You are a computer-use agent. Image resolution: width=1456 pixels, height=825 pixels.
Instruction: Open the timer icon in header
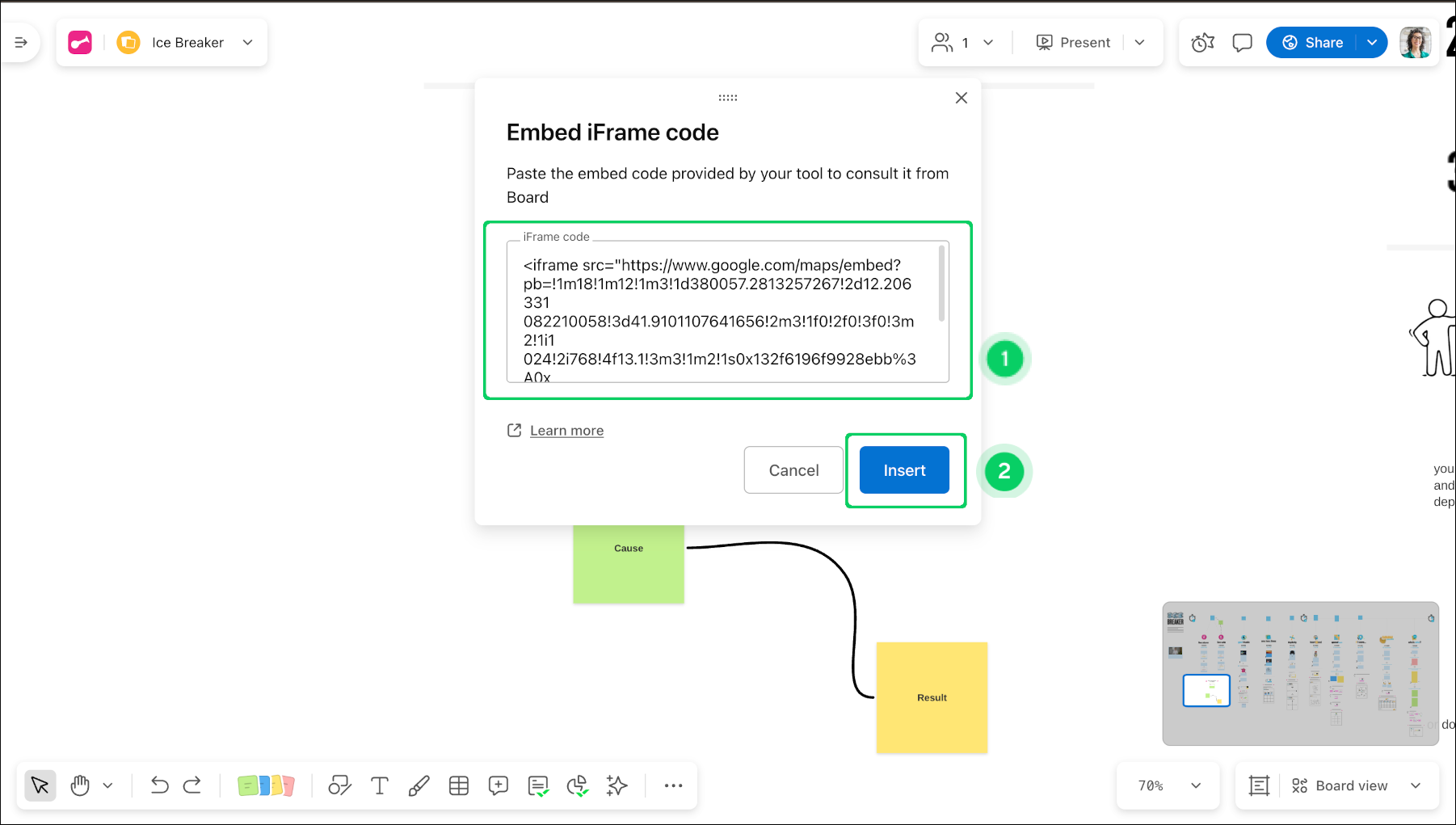[1202, 43]
